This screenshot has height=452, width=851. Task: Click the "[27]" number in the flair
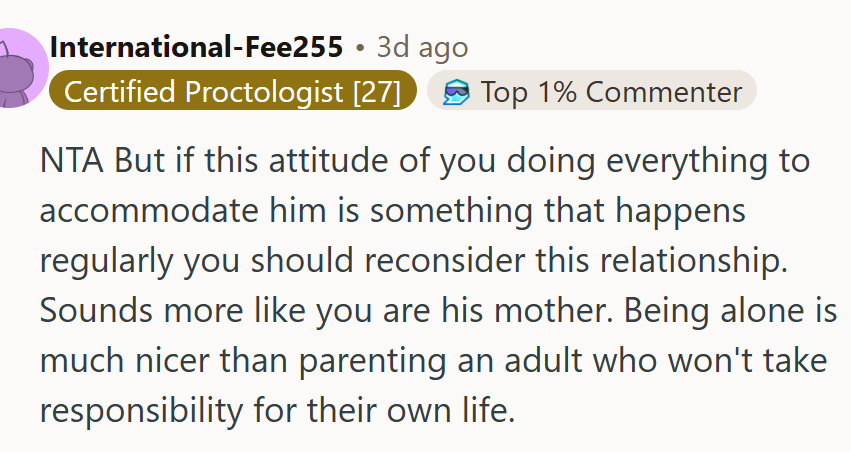pyautogui.click(x=377, y=92)
